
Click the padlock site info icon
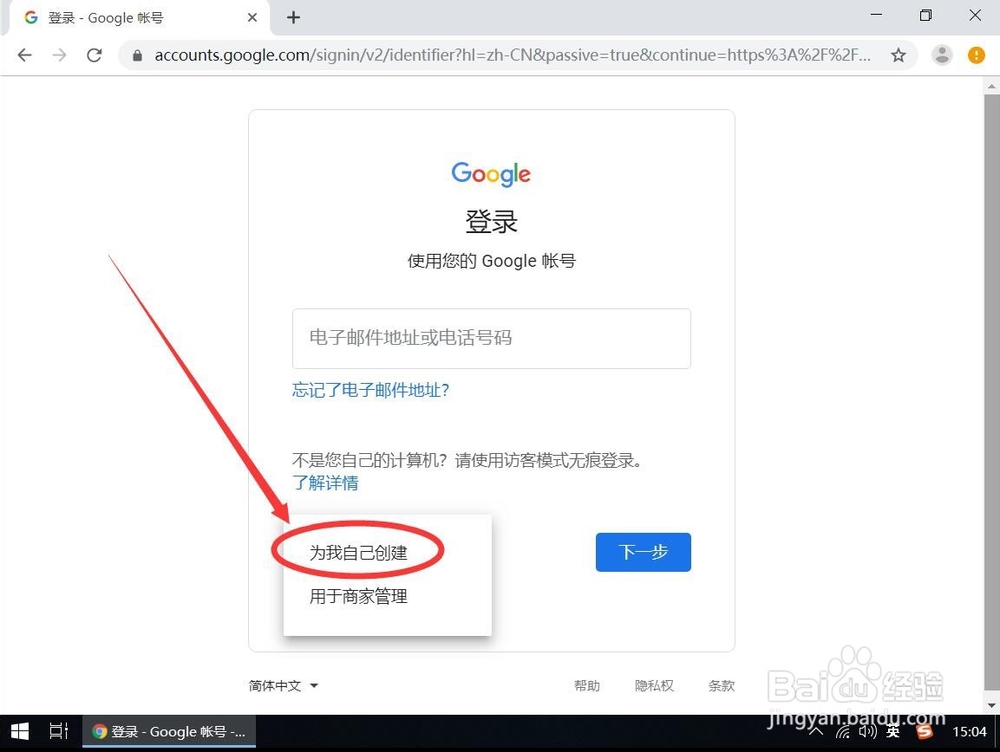(x=137, y=55)
